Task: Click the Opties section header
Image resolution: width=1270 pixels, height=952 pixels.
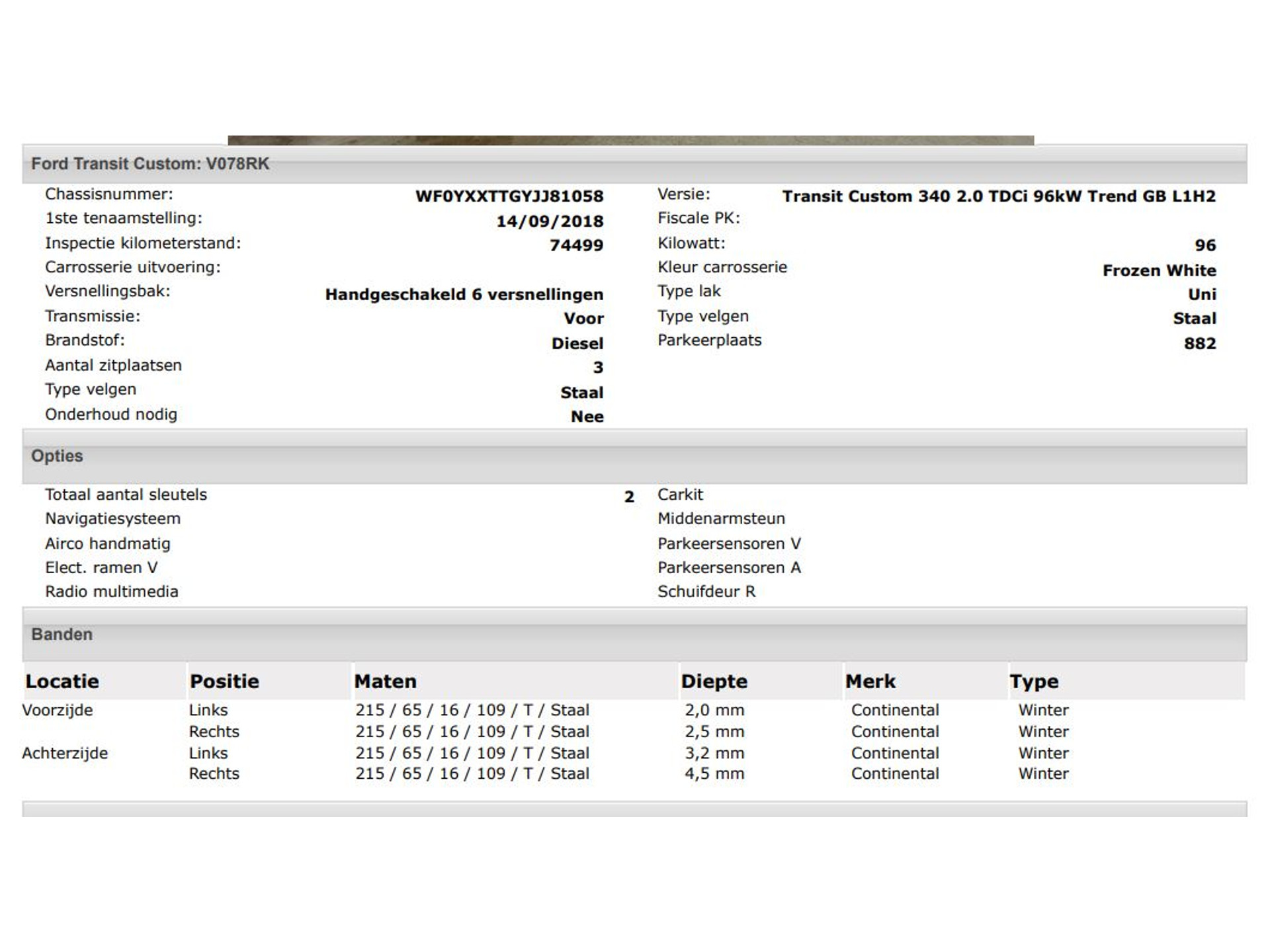Action: coord(57,456)
